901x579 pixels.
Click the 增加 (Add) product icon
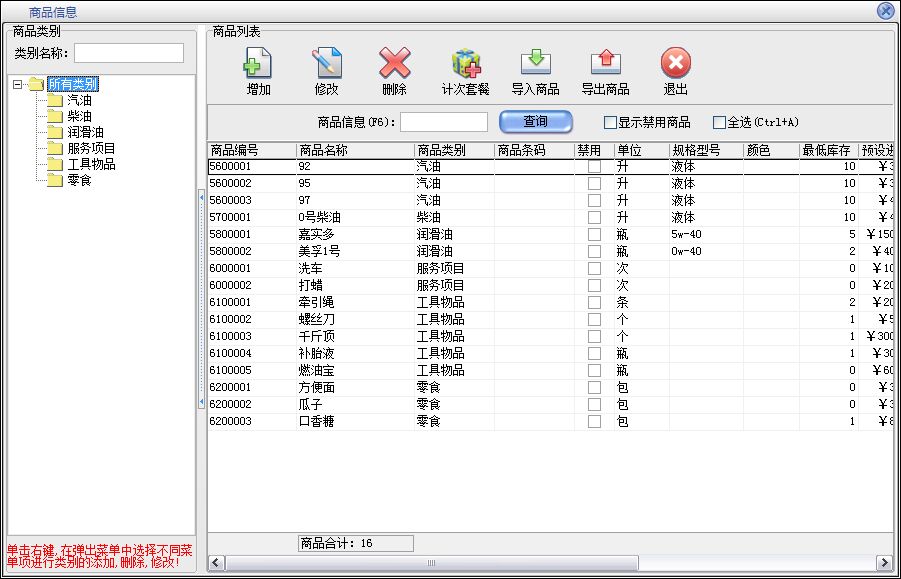pyautogui.click(x=258, y=64)
